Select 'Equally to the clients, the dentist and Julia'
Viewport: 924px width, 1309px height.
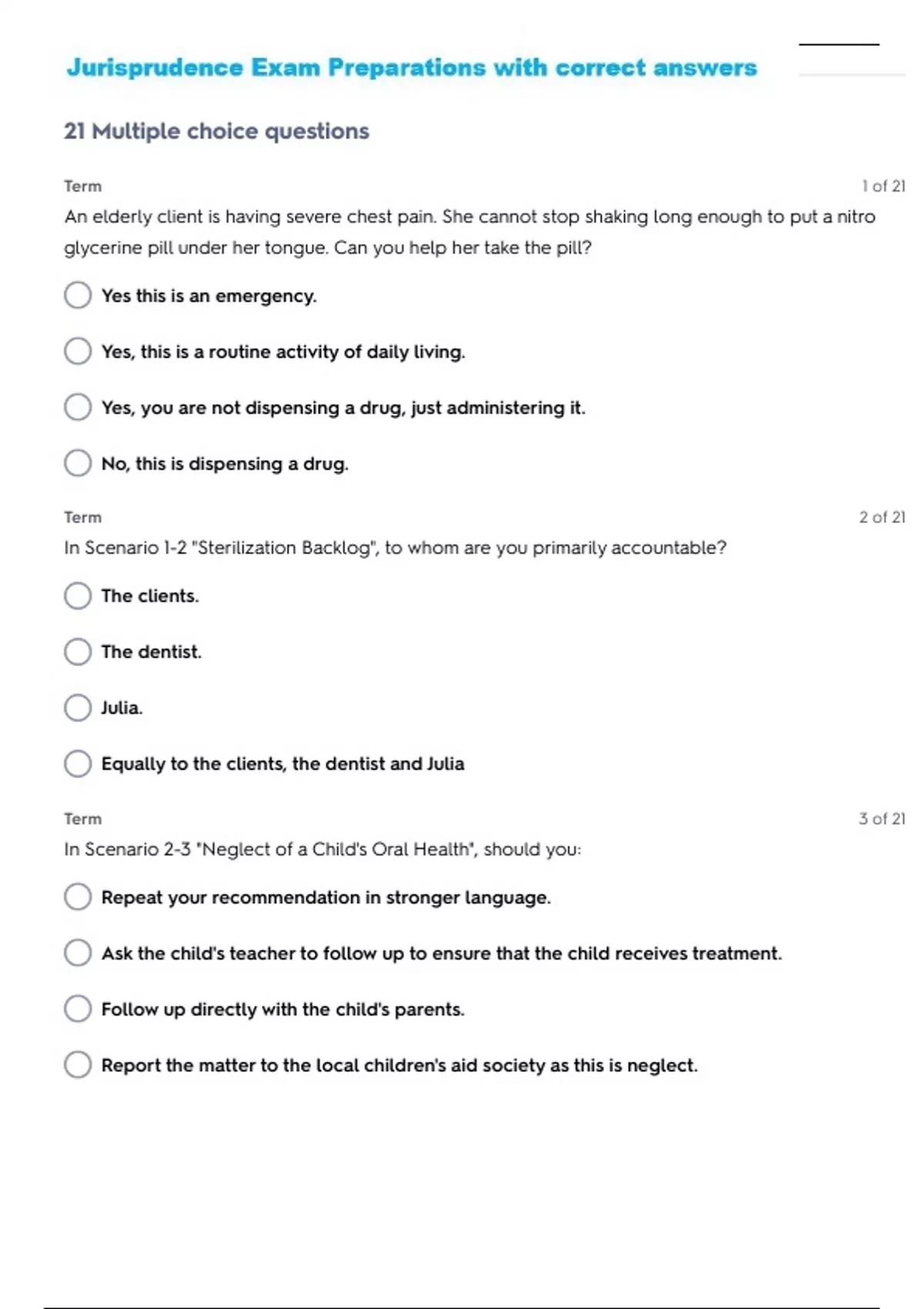click(x=78, y=763)
